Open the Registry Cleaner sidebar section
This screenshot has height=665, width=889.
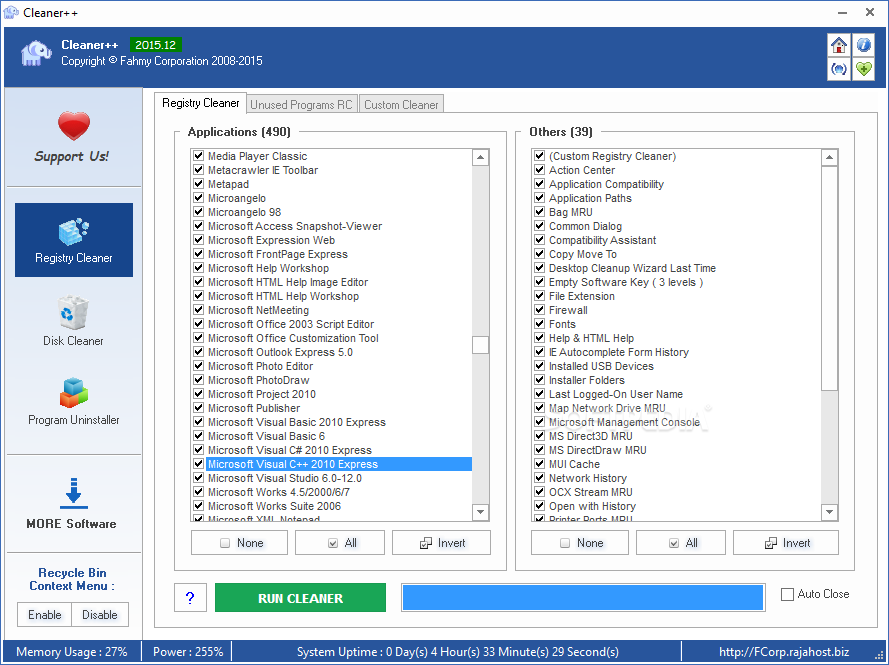pos(74,240)
